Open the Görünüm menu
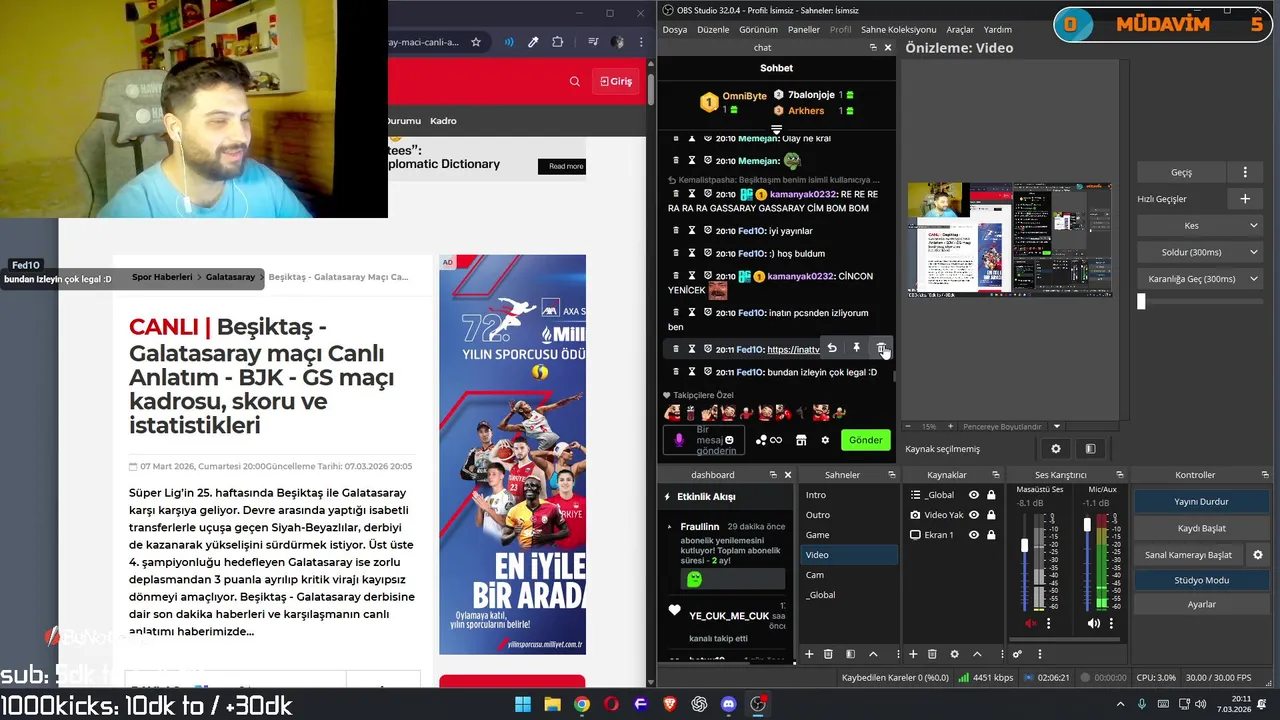1280x720 pixels. pyautogui.click(x=758, y=30)
